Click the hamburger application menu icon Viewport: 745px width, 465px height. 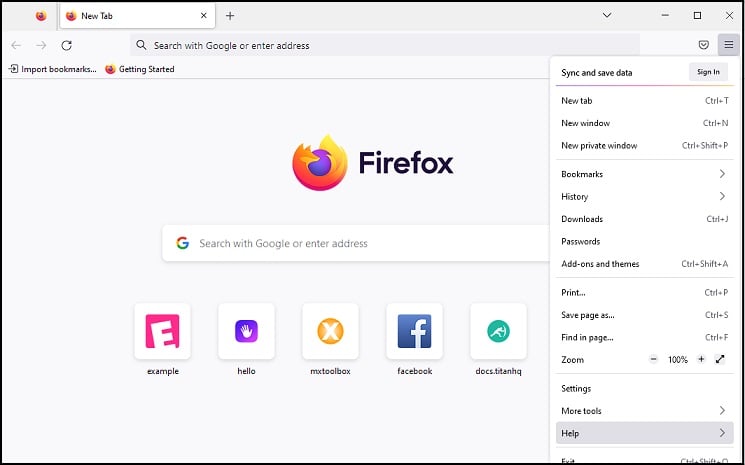click(728, 45)
